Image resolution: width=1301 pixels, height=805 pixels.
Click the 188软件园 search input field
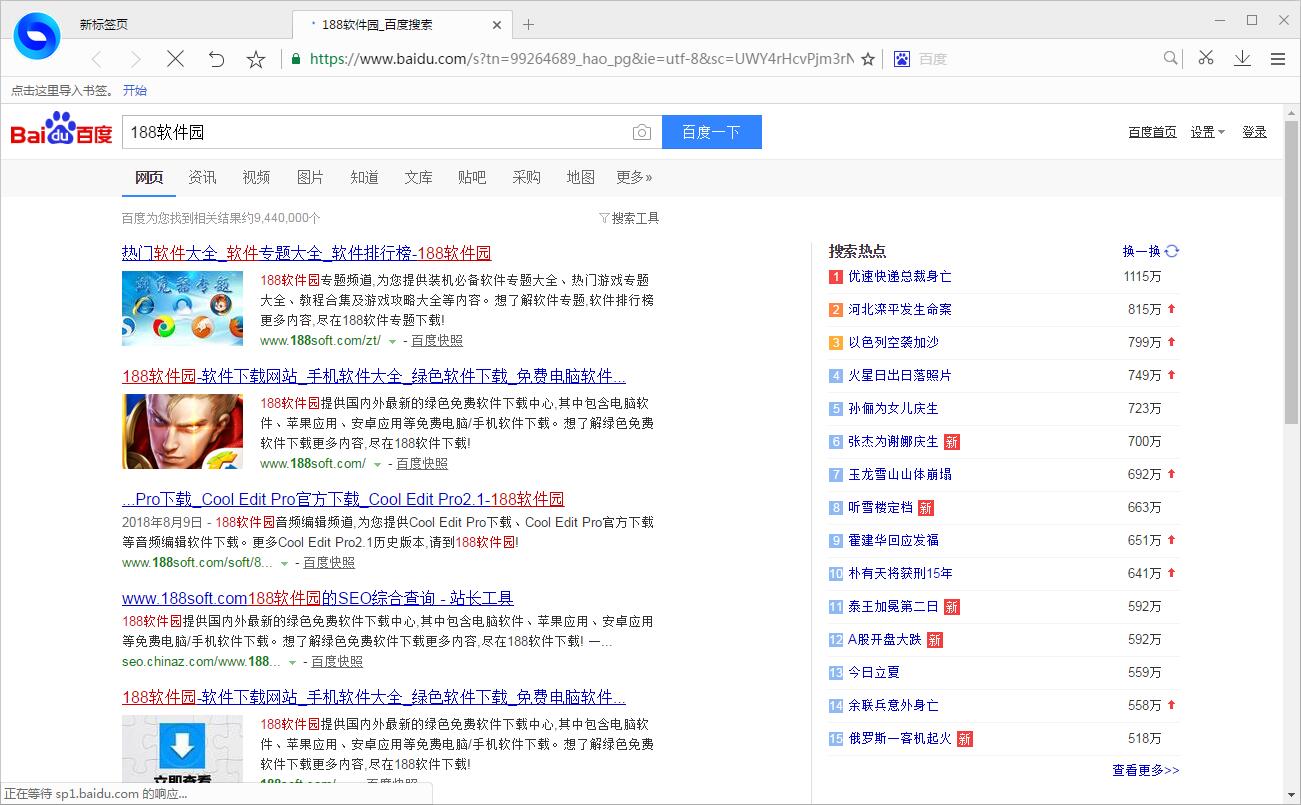pos(375,132)
